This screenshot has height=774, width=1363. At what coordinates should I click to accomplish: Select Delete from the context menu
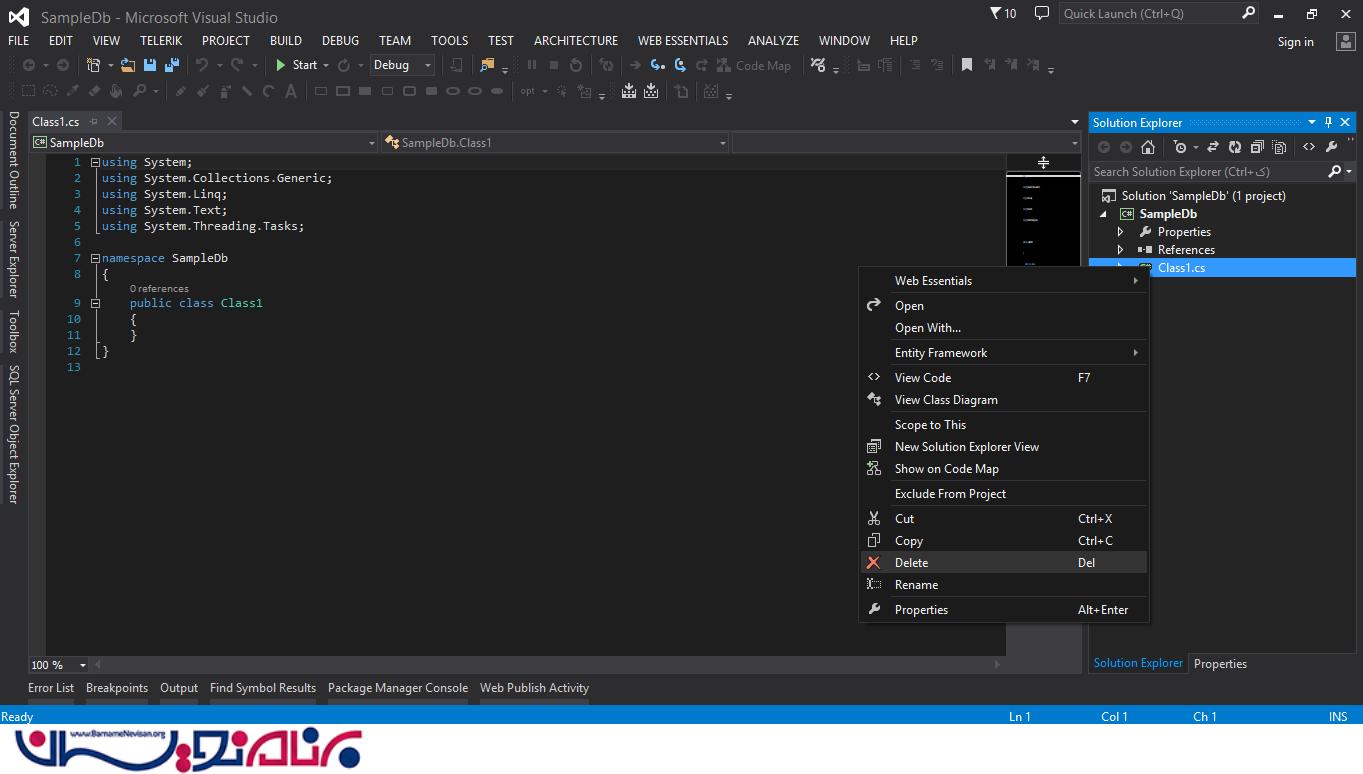[911, 563]
